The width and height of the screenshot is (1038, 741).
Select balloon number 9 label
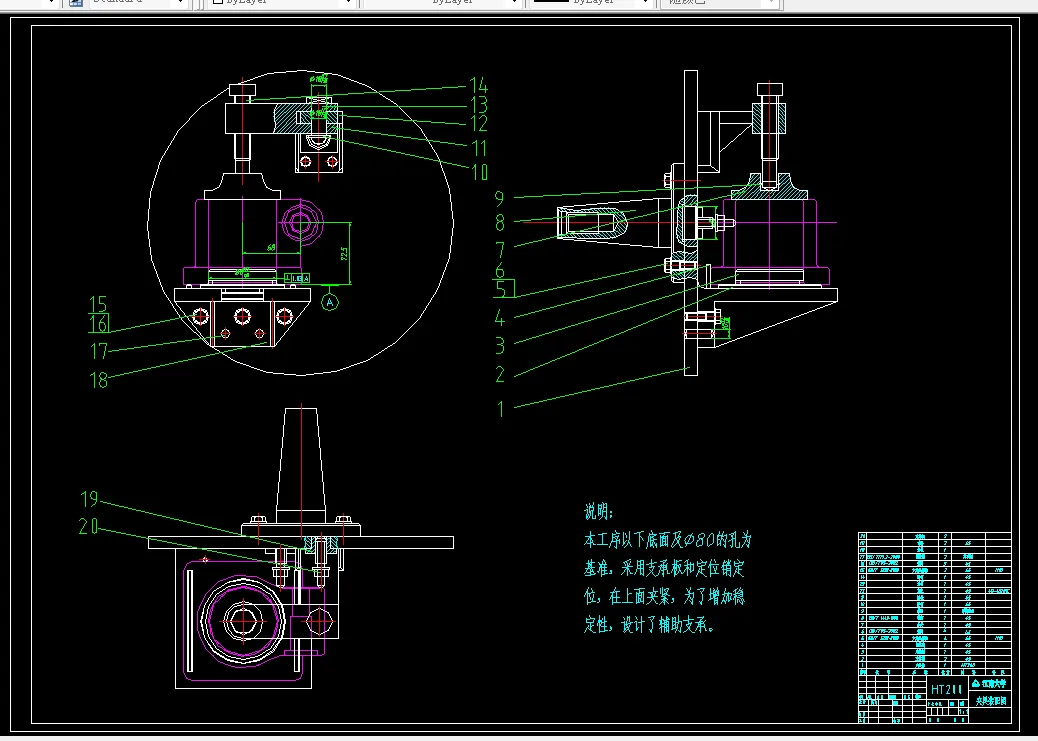click(500, 197)
